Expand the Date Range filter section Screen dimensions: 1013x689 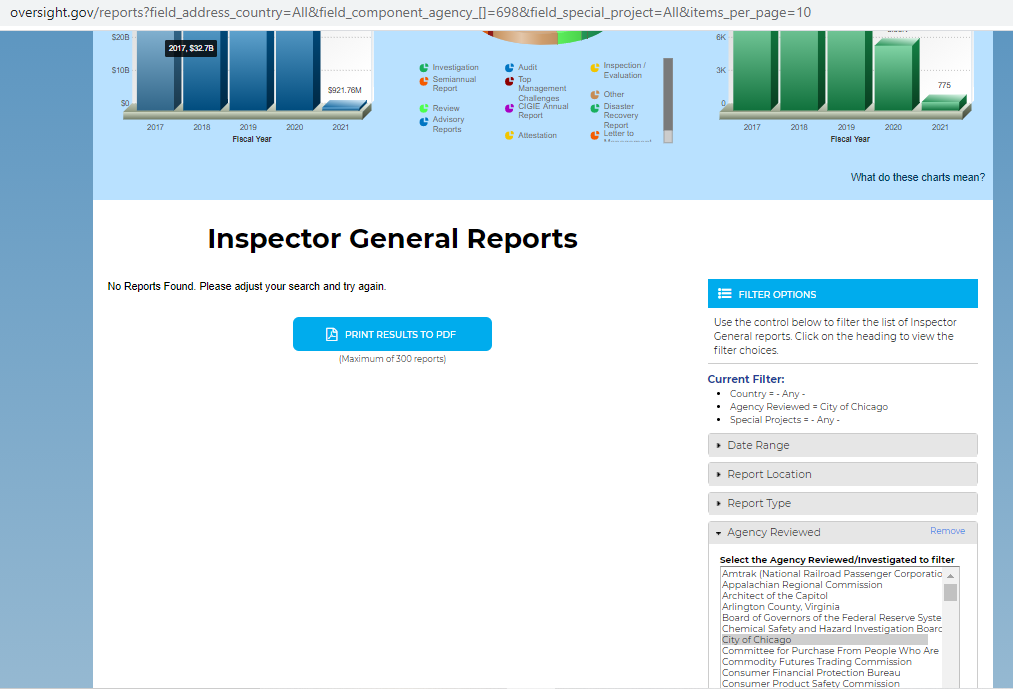pos(842,445)
